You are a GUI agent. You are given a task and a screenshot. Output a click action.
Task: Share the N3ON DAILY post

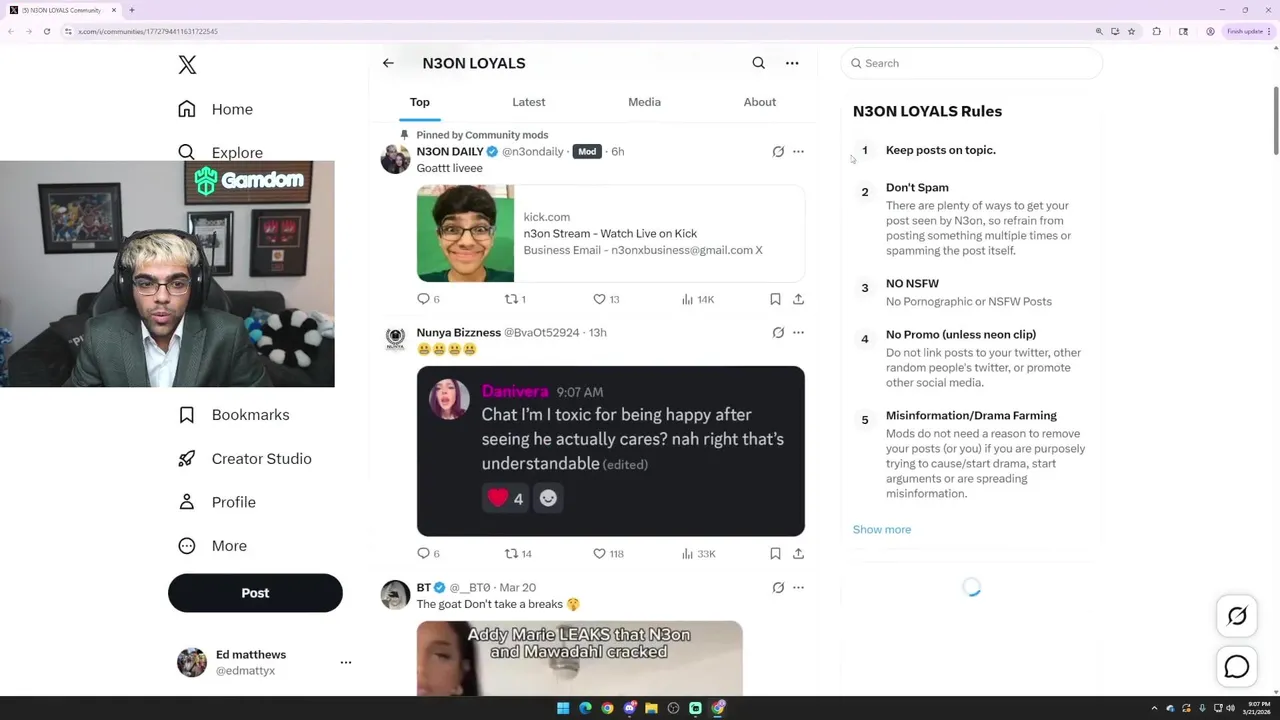(x=798, y=299)
